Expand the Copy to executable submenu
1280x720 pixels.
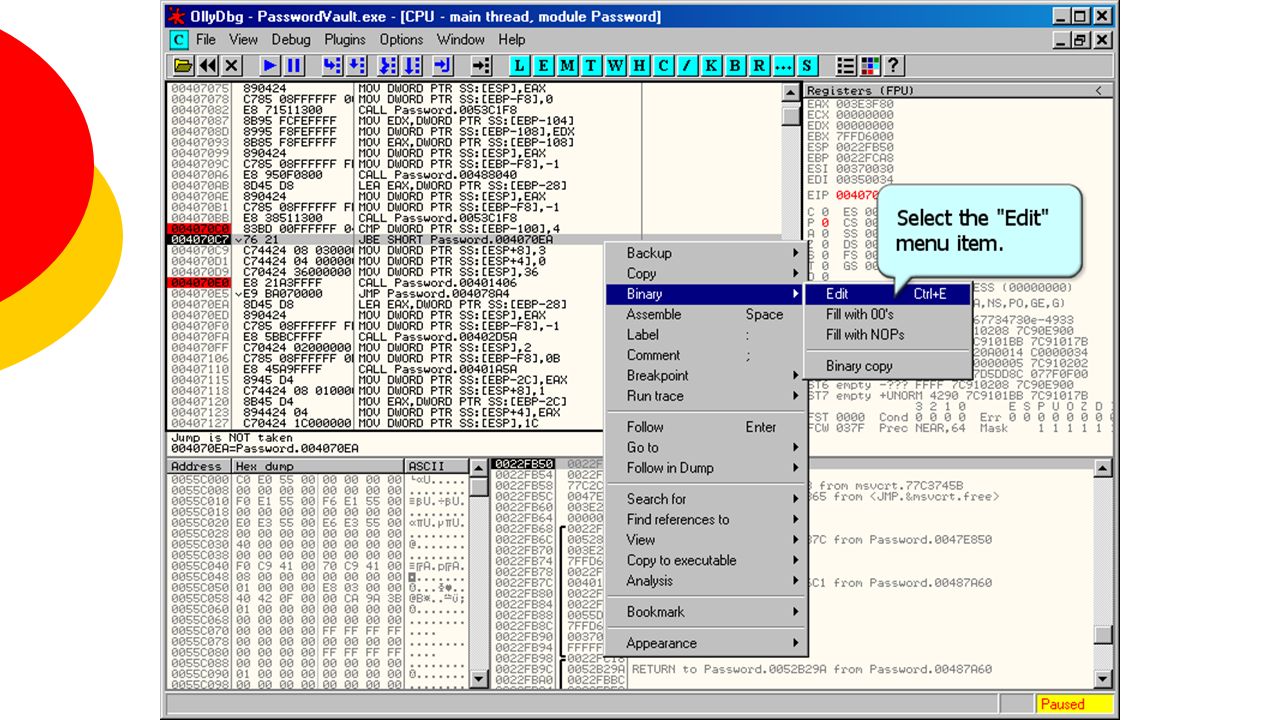[706, 560]
